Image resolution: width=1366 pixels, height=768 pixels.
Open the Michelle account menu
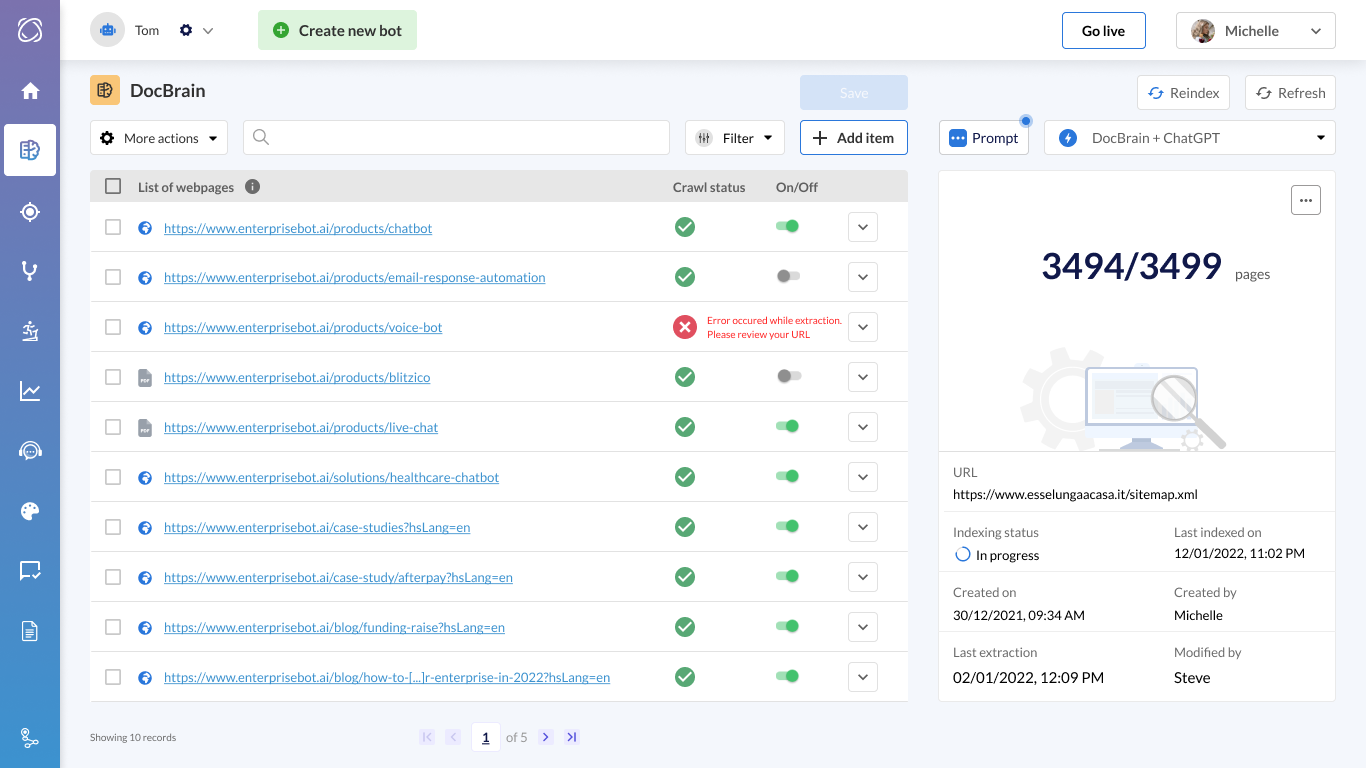1255,30
